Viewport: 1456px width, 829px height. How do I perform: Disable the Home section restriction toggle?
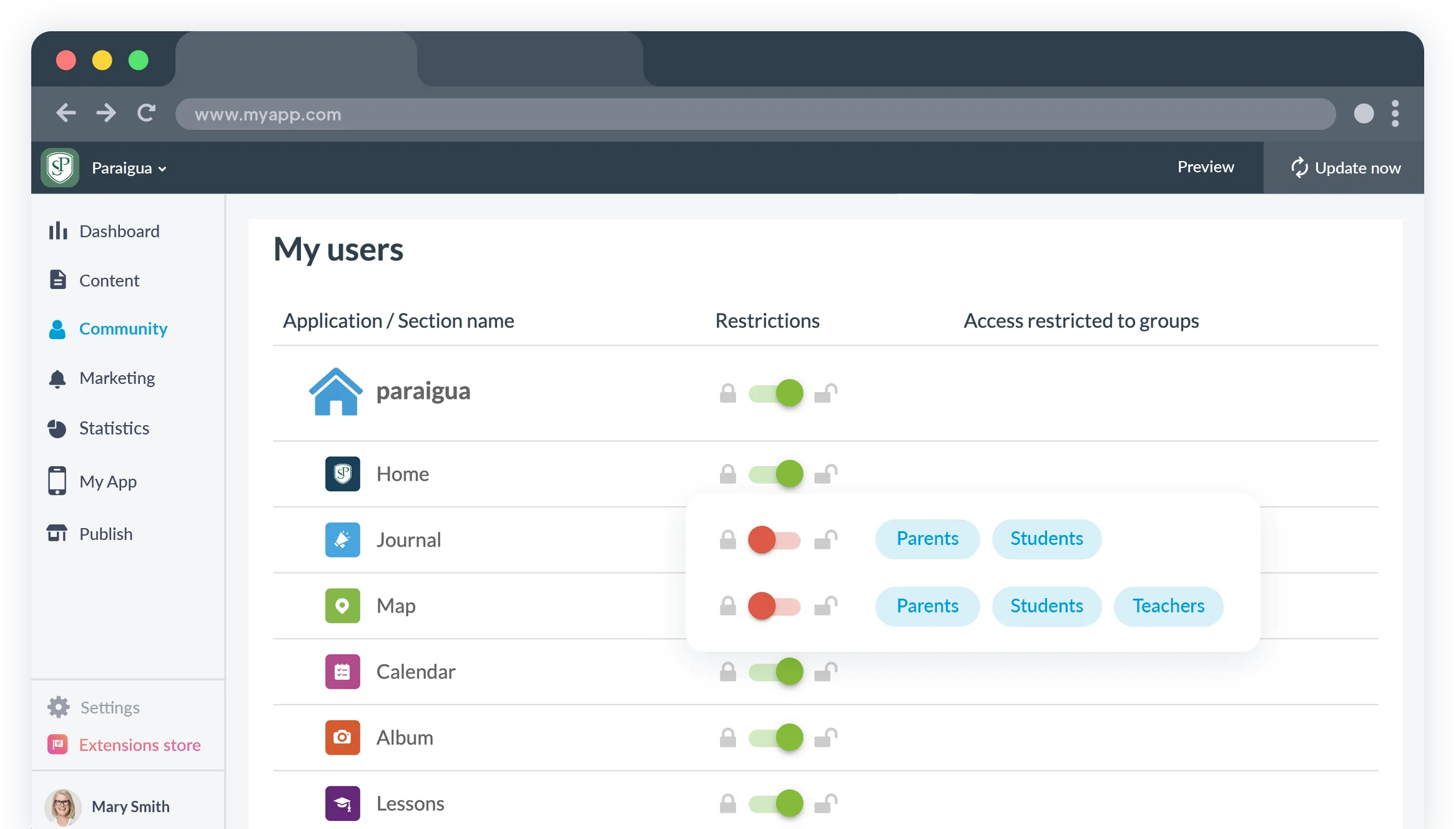click(x=776, y=474)
